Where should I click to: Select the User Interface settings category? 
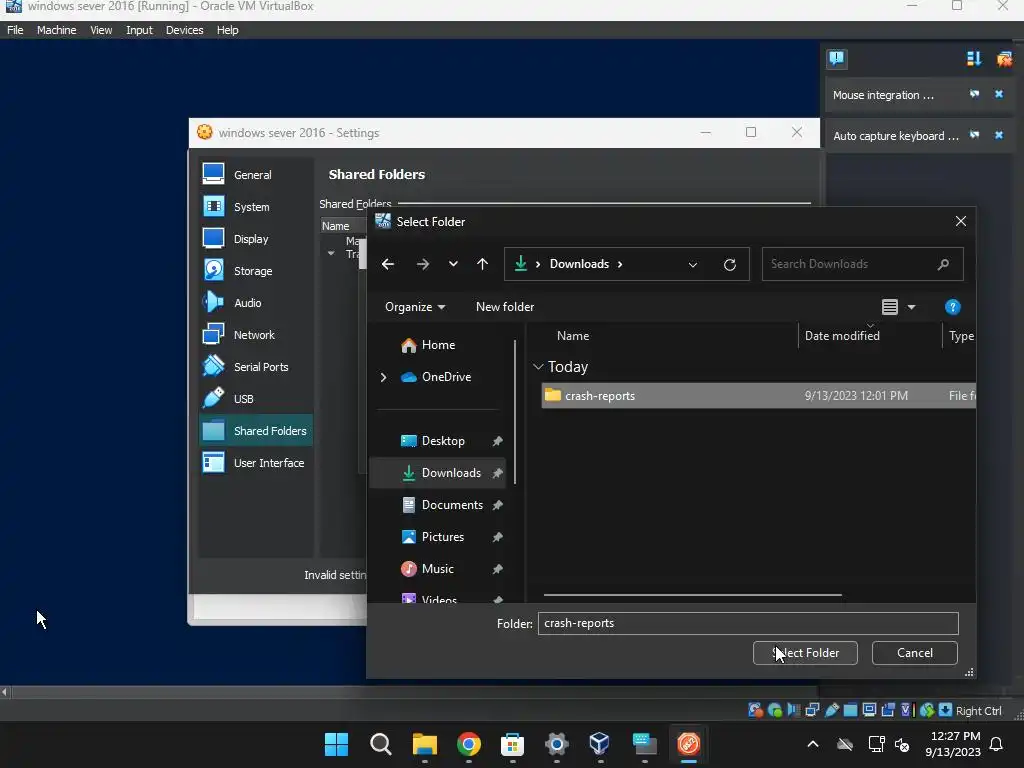click(x=256, y=462)
